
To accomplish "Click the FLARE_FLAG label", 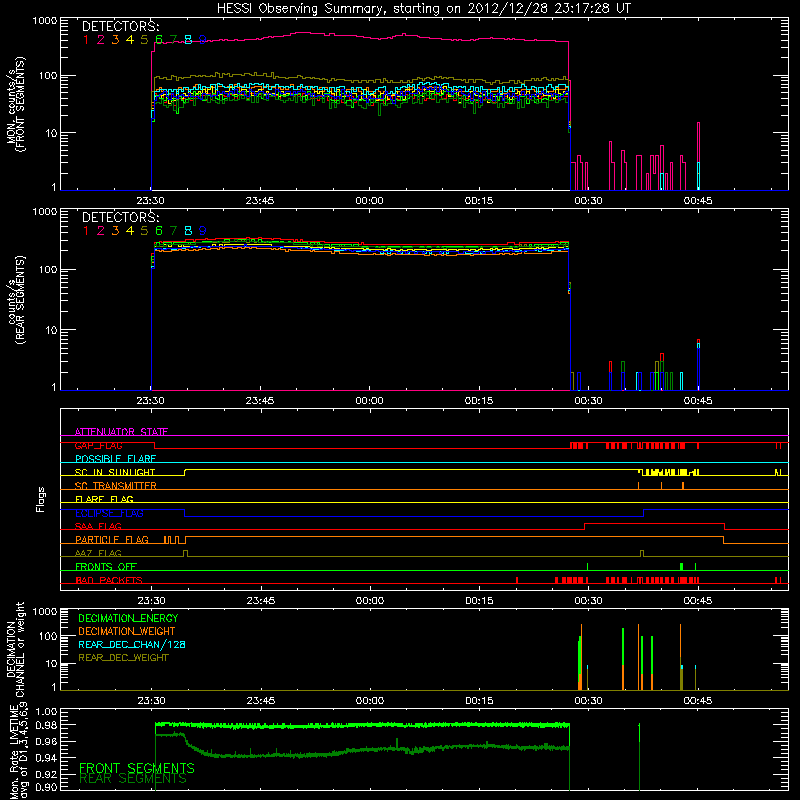I will point(104,499).
